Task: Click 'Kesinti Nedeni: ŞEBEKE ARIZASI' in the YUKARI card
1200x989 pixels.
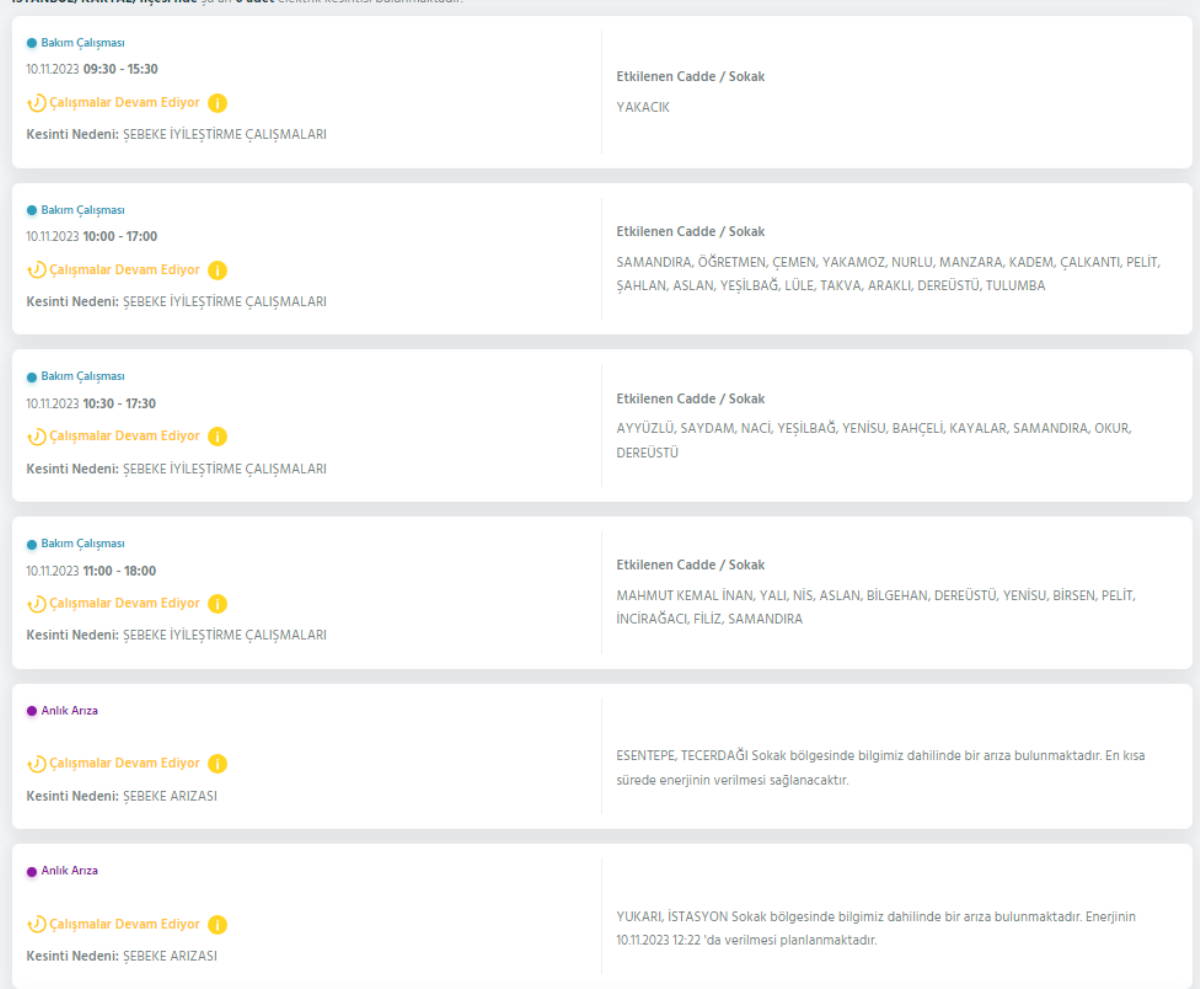Action: tap(121, 956)
